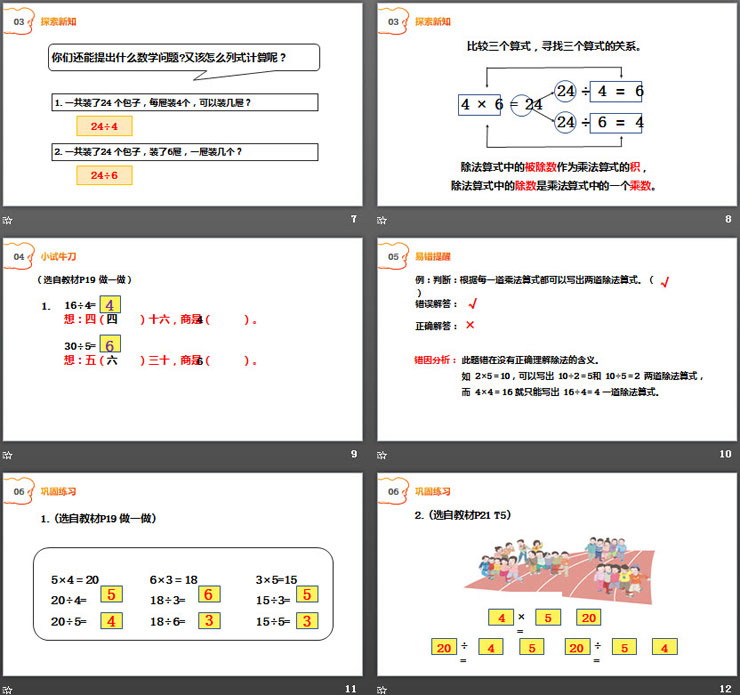Click the slide number 7 label
The width and height of the screenshot is (740, 695).
click(x=354, y=219)
